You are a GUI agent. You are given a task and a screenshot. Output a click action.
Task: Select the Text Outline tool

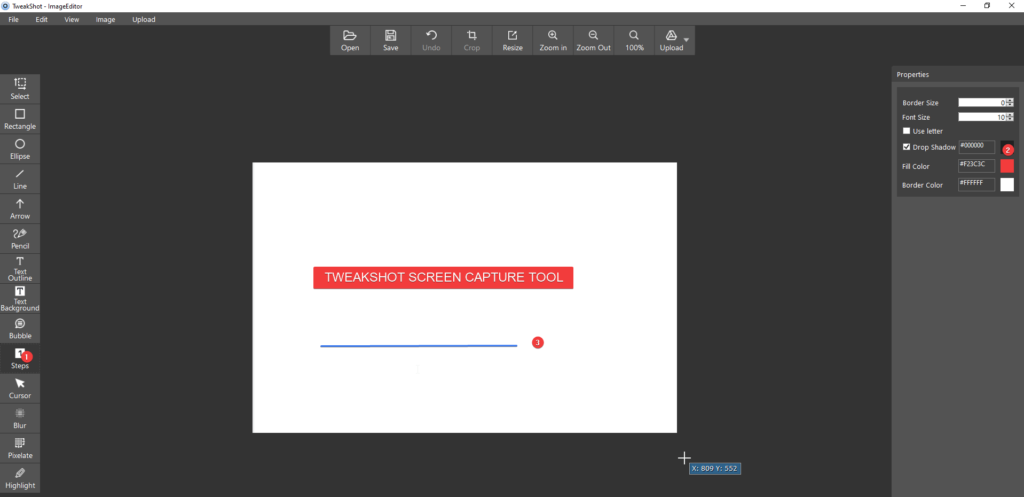point(20,268)
